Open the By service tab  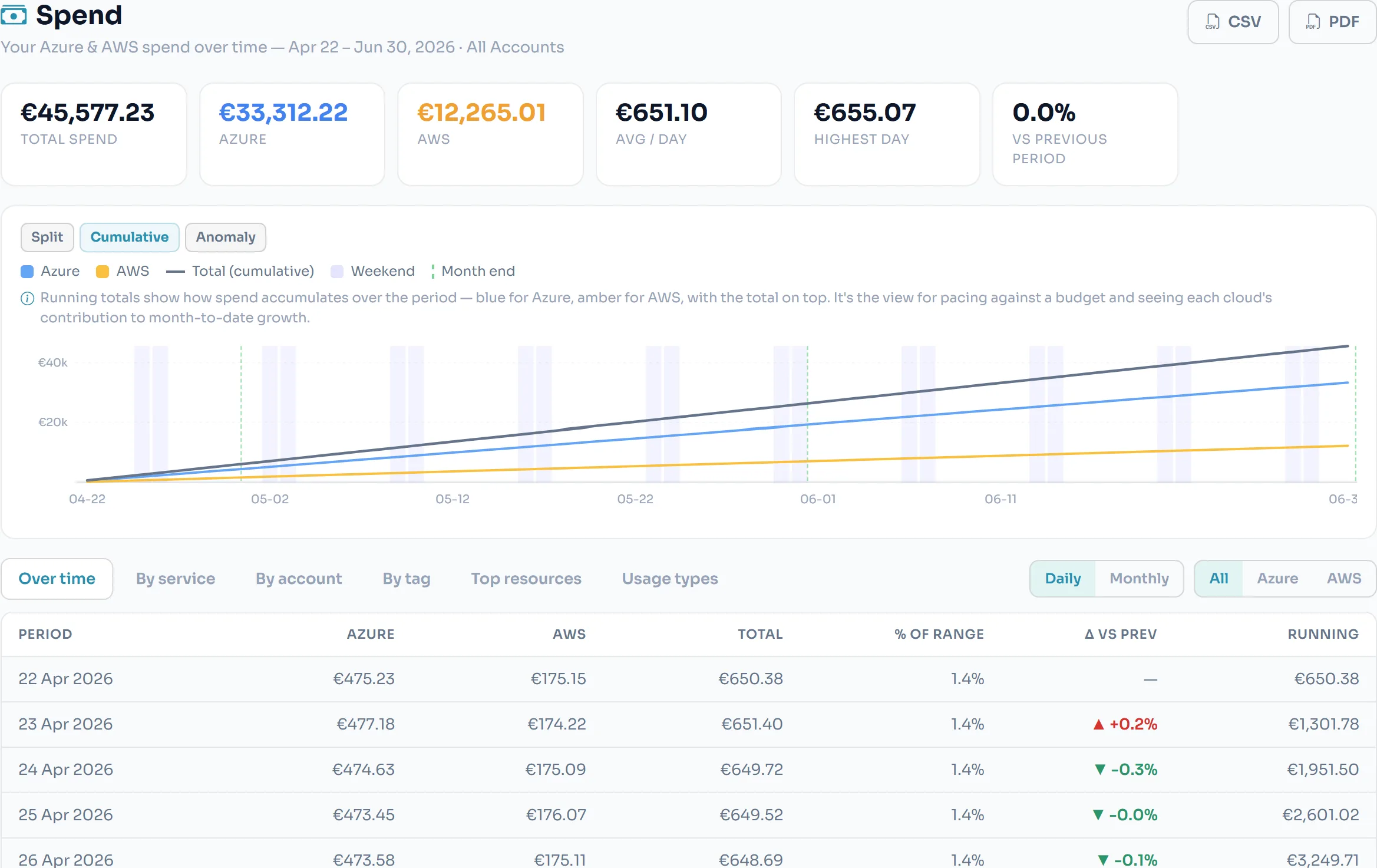coord(176,579)
